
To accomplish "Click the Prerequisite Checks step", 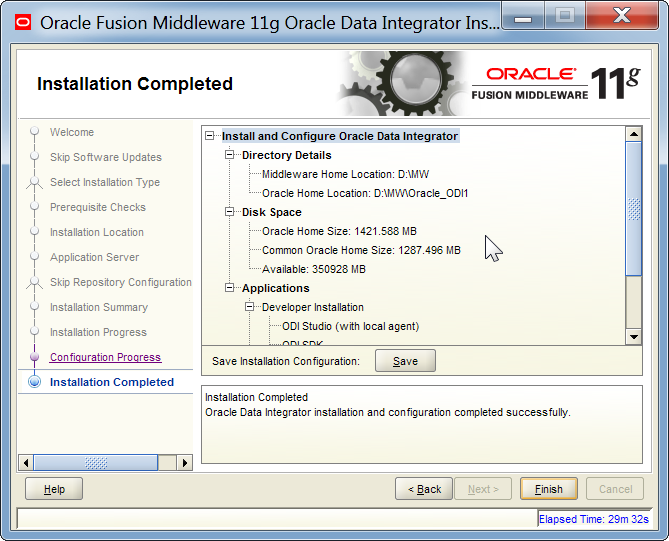I will 98,207.
